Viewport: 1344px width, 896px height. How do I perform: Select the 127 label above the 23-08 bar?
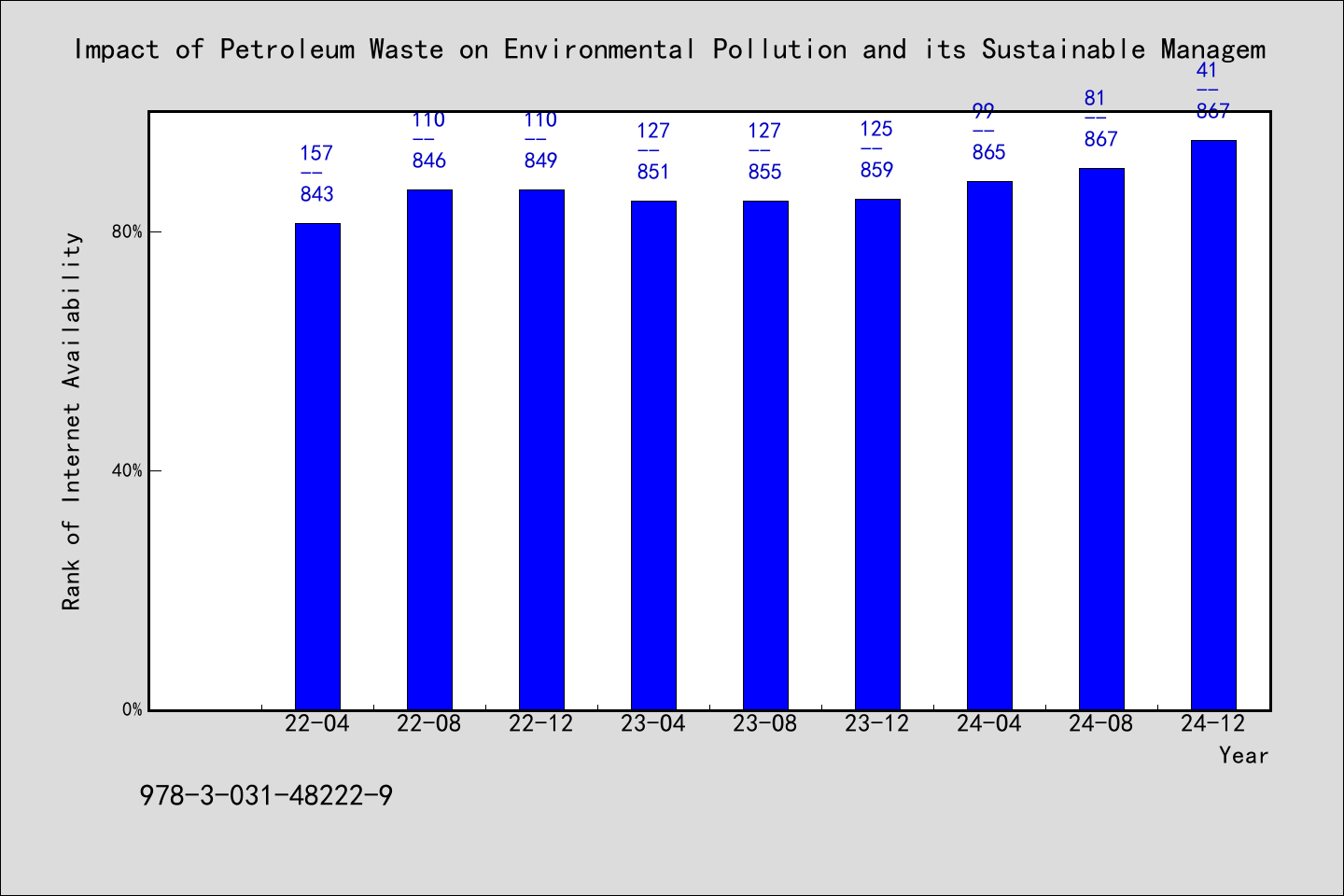[x=764, y=131]
